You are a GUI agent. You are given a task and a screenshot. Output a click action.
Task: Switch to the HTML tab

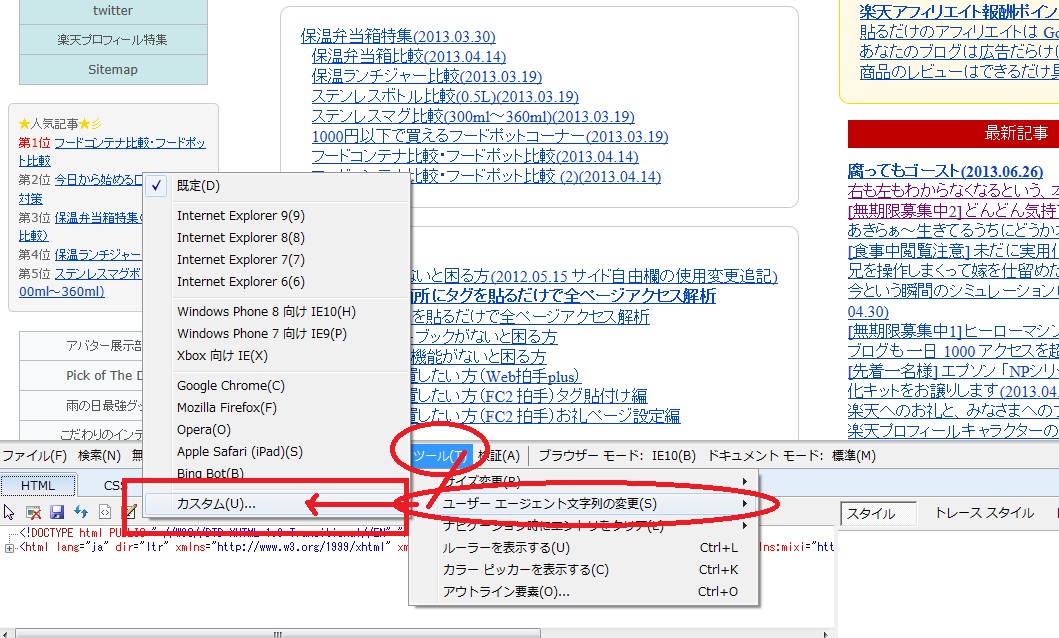(x=38, y=485)
